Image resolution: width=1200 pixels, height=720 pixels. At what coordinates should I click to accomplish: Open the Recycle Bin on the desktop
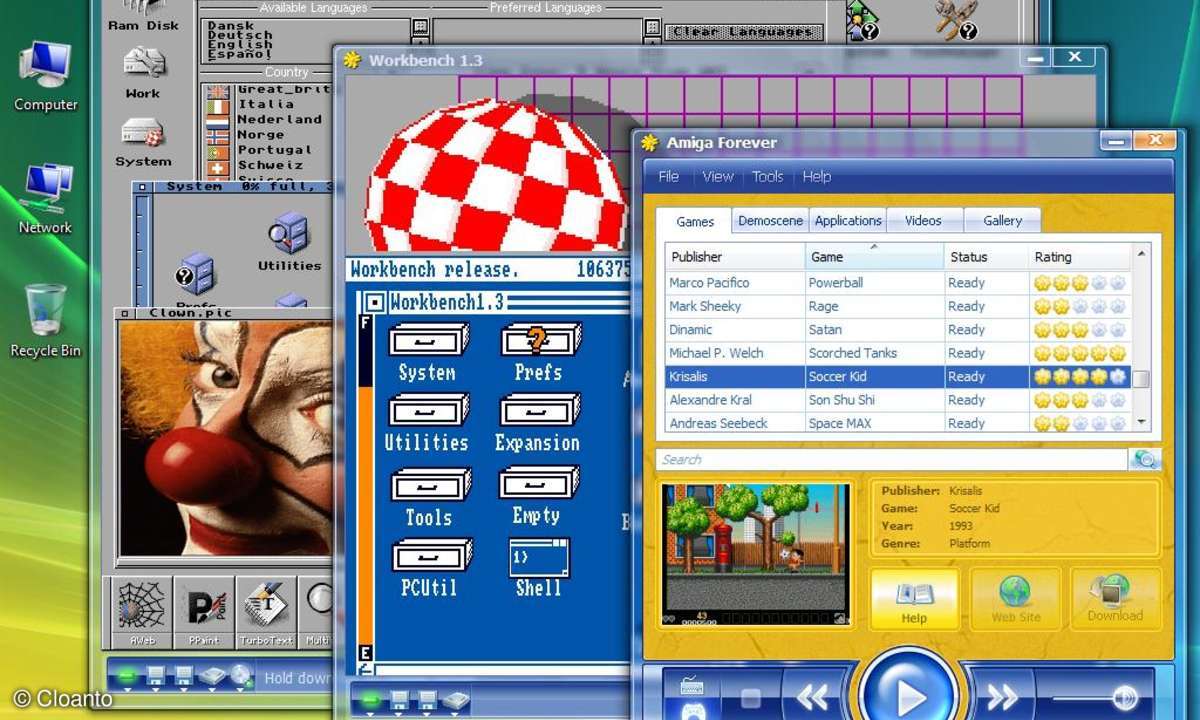click(x=46, y=320)
